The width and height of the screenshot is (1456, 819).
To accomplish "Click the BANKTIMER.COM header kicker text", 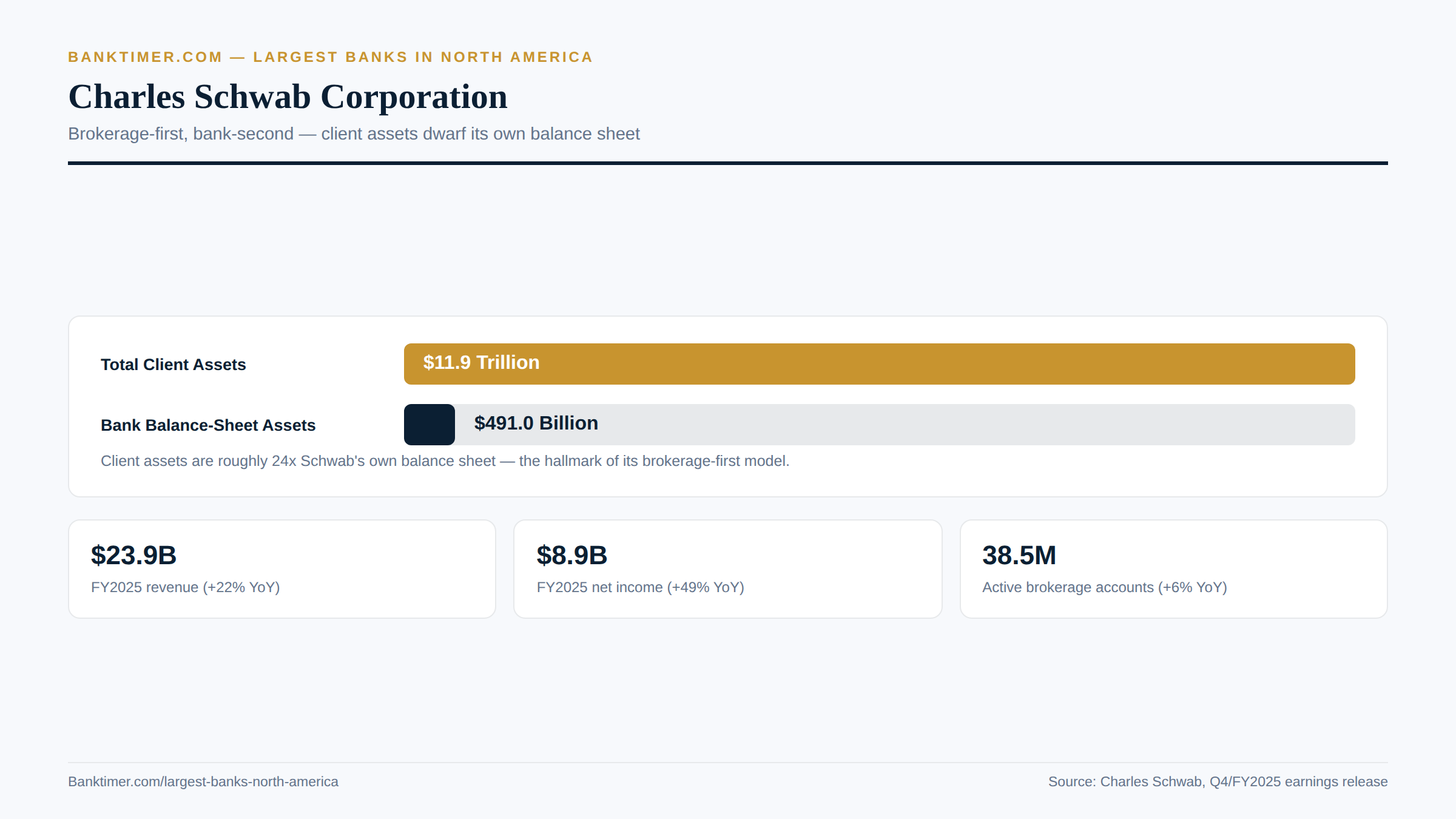I will point(330,57).
